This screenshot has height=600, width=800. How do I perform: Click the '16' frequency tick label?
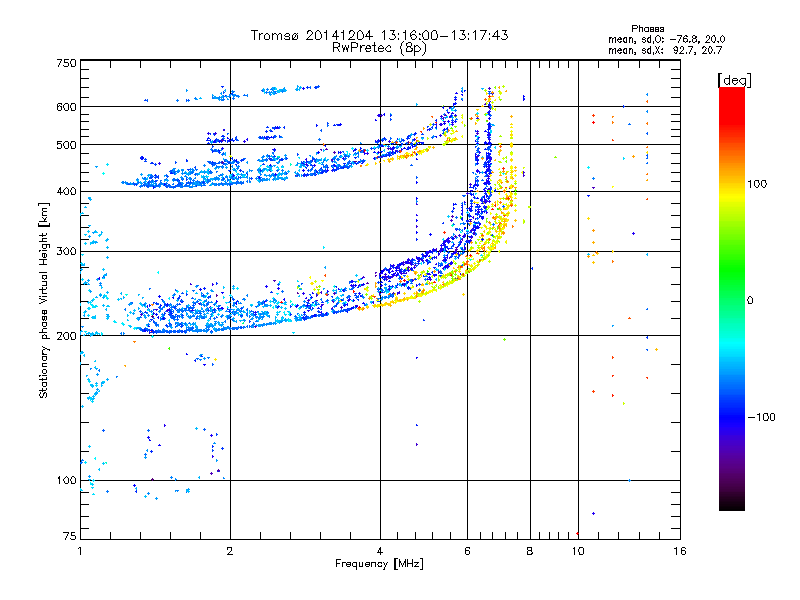pos(680,551)
